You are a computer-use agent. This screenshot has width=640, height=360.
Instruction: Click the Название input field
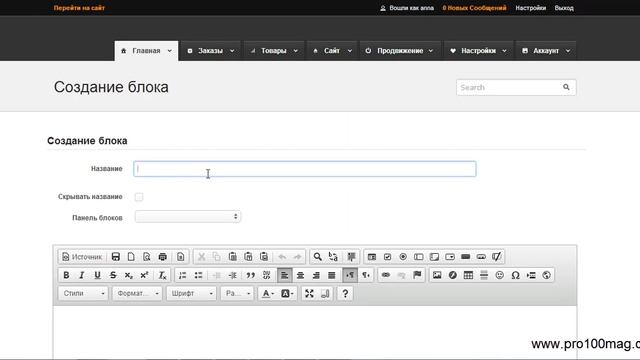tap(305, 169)
